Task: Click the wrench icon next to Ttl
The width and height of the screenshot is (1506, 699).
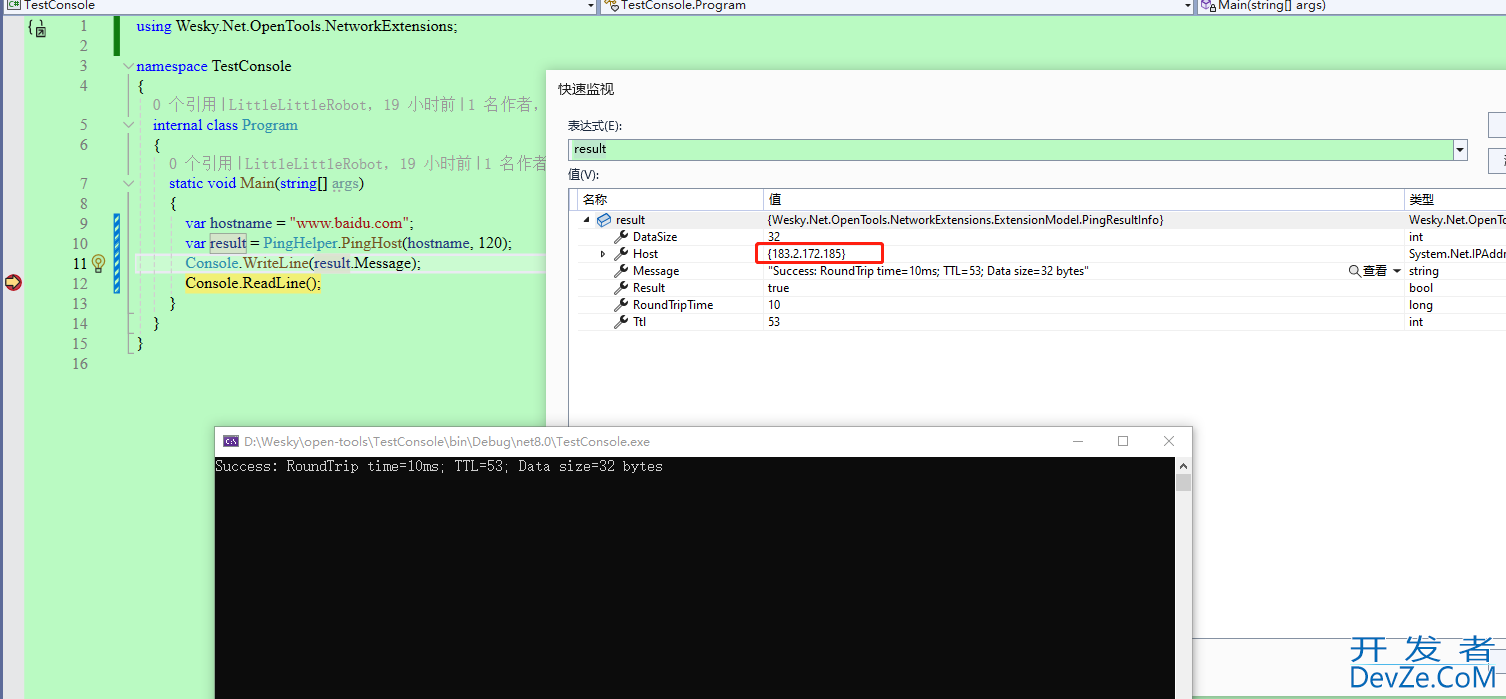Action: (x=621, y=322)
